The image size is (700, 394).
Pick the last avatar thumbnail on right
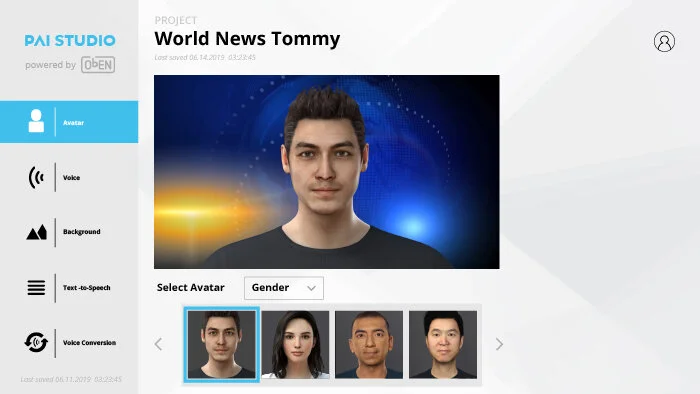click(443, 344)
